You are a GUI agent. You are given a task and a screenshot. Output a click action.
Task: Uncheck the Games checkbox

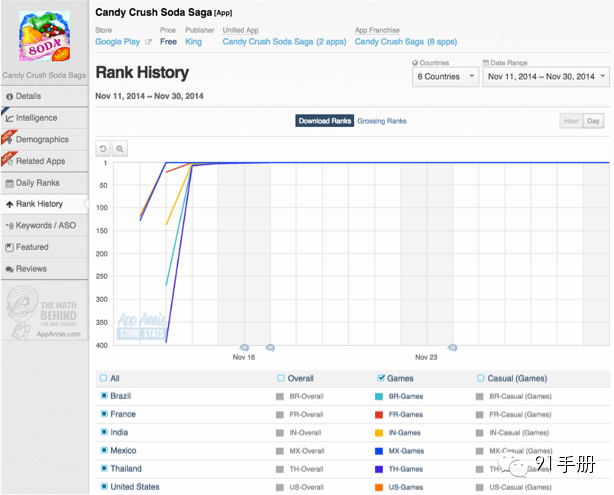tap(381, 378)
